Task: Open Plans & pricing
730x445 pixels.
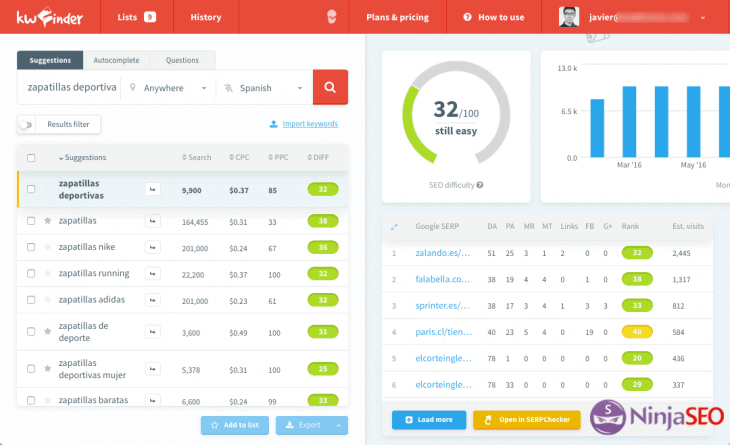Action: click(398, 17)
